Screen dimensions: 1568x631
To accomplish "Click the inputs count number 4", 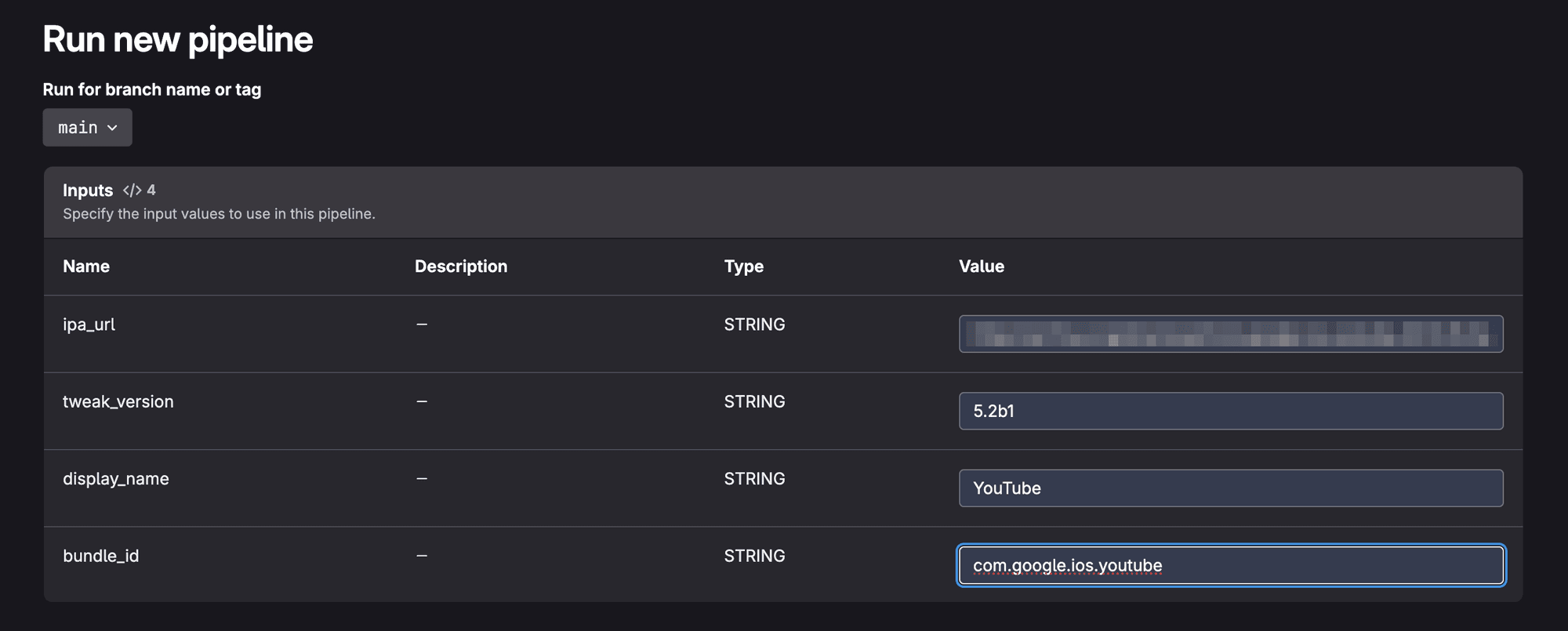I will pos(151,190).
